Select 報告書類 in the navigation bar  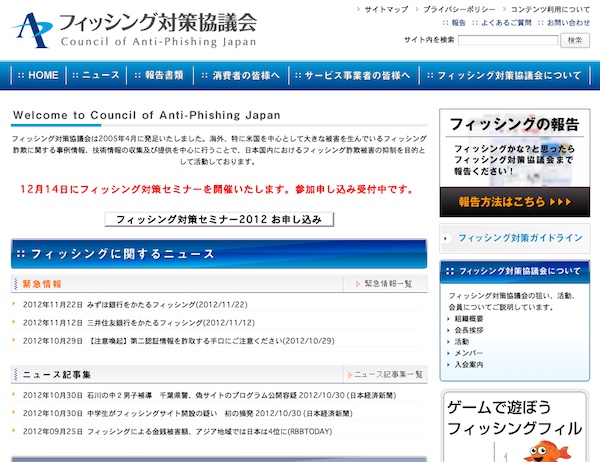click(x=159, y=75)
